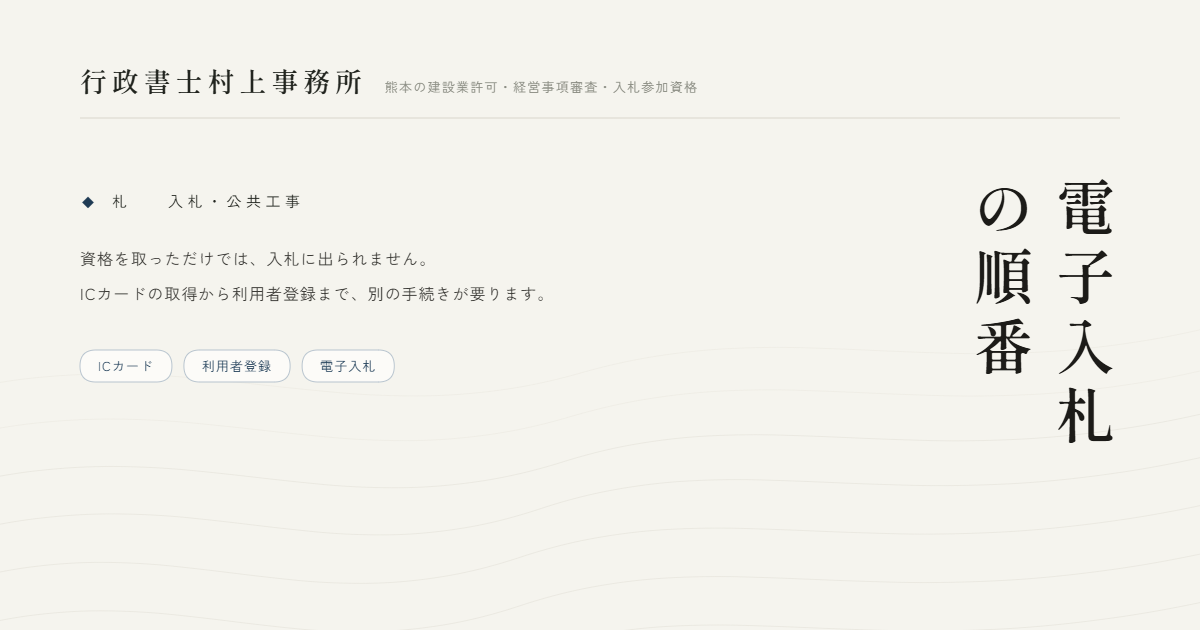Click the vertical heading 電子入札

click(x=1086, y=312)
